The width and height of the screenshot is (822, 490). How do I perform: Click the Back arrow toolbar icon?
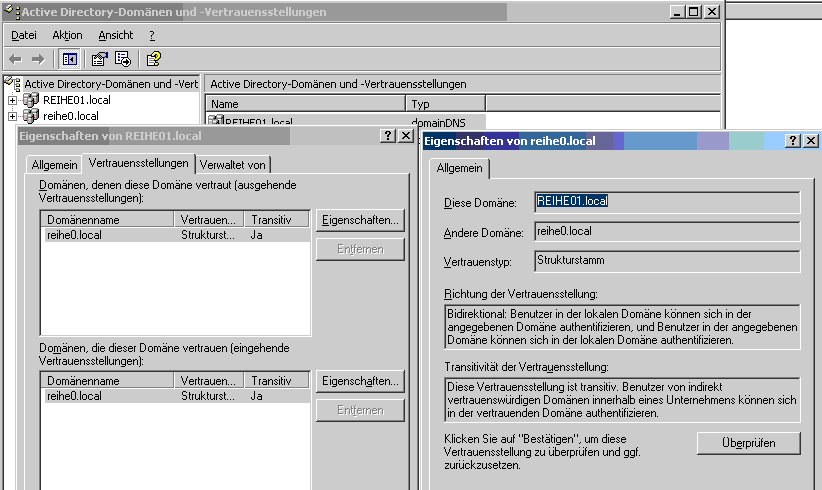pos(16,59)
